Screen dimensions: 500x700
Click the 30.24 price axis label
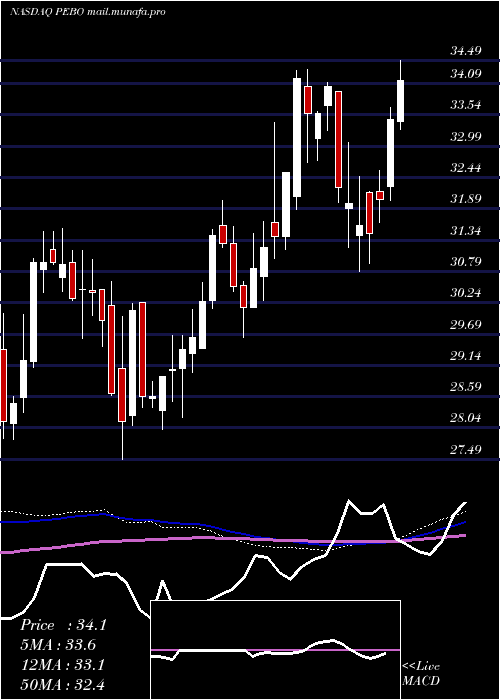click(x=466, y=293)
